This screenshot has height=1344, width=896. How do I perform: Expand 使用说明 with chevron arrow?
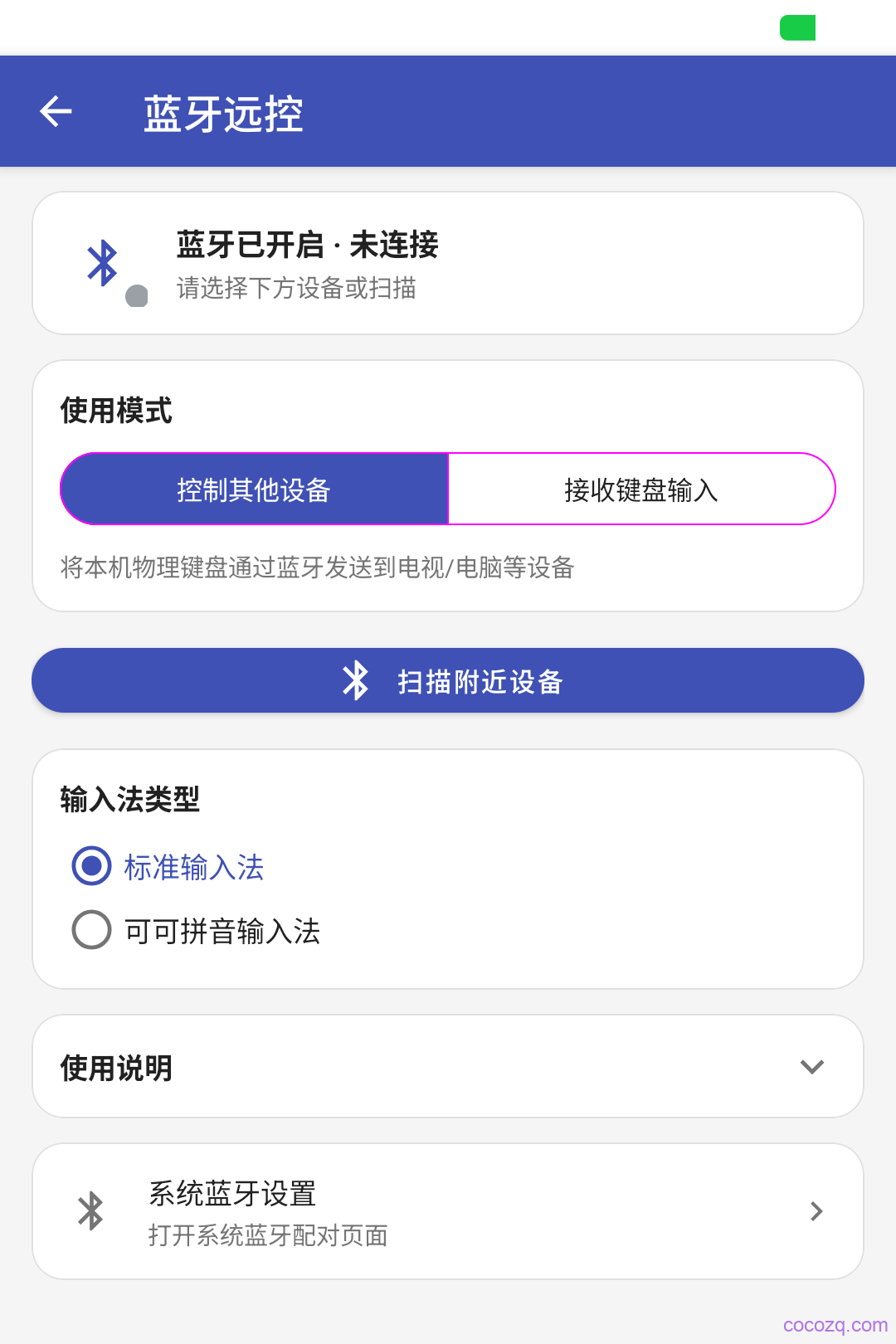tap(812, 1067)
